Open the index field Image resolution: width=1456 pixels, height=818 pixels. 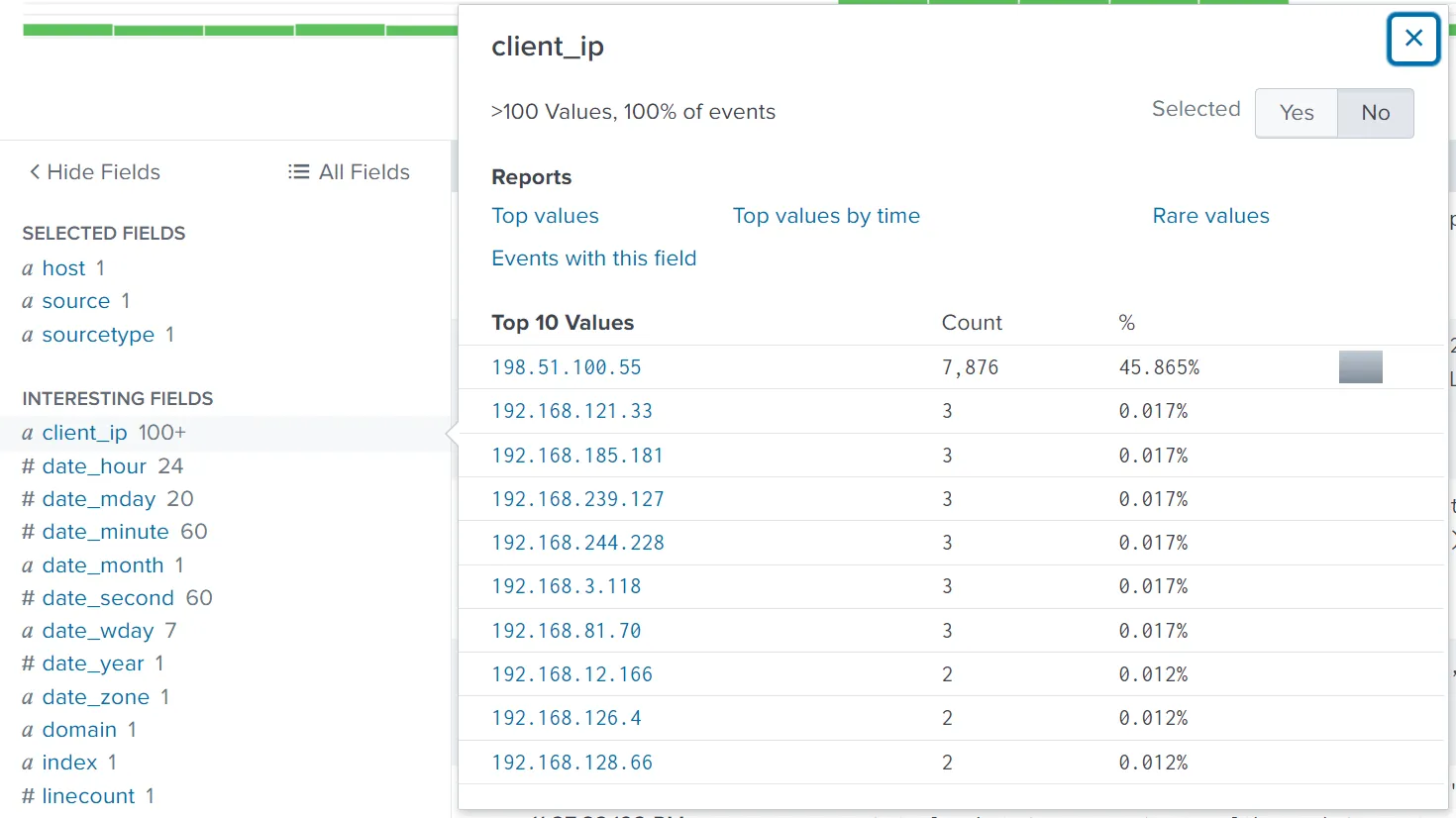click(69, 763)
